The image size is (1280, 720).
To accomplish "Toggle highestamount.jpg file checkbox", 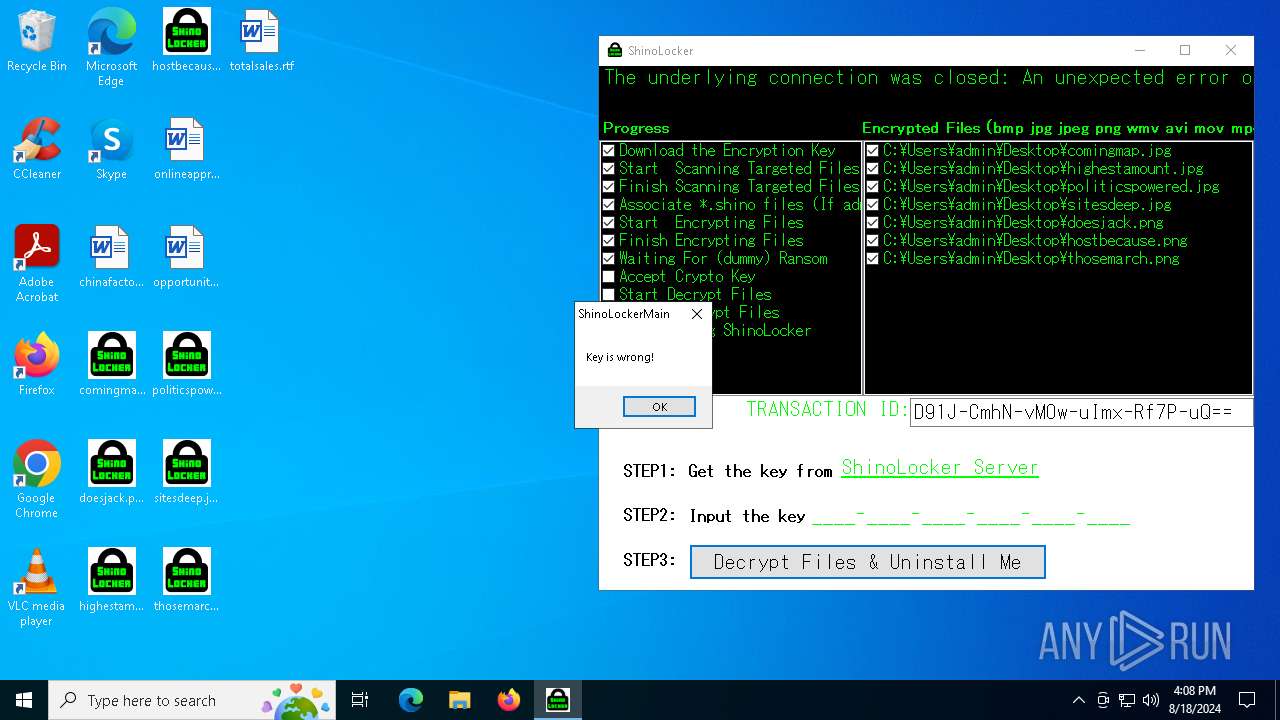I will (873, 169).
